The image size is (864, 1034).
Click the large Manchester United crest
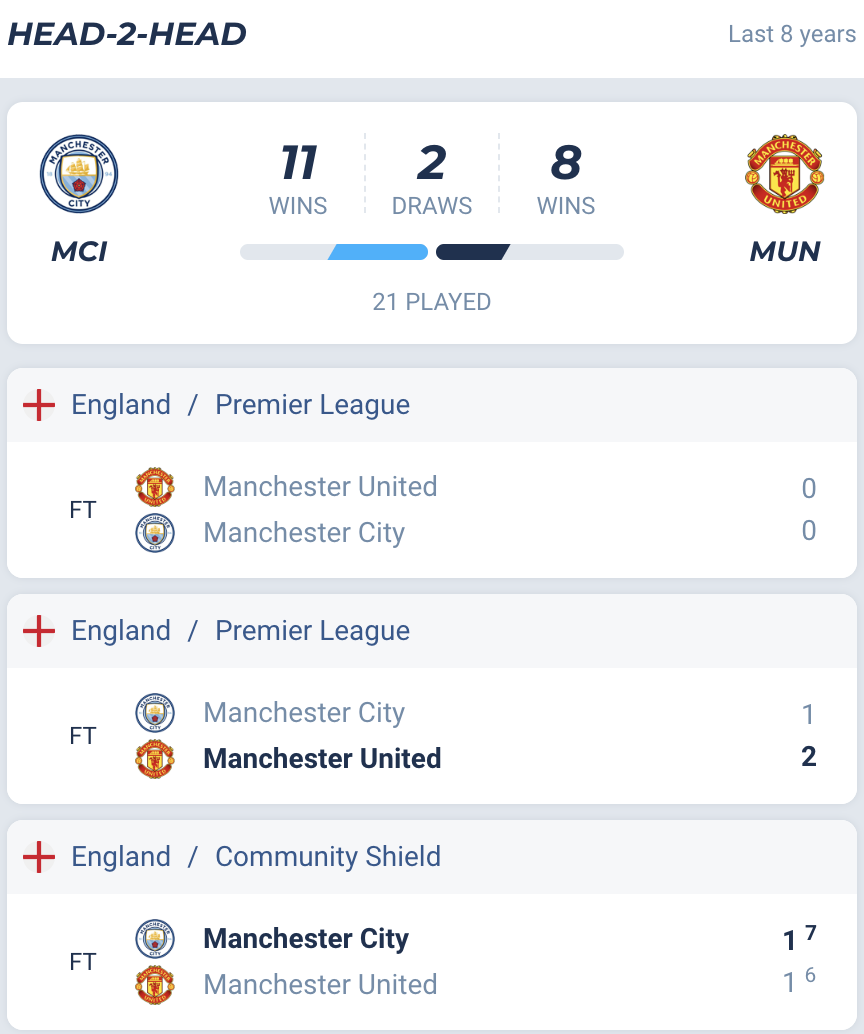[785, 174]
